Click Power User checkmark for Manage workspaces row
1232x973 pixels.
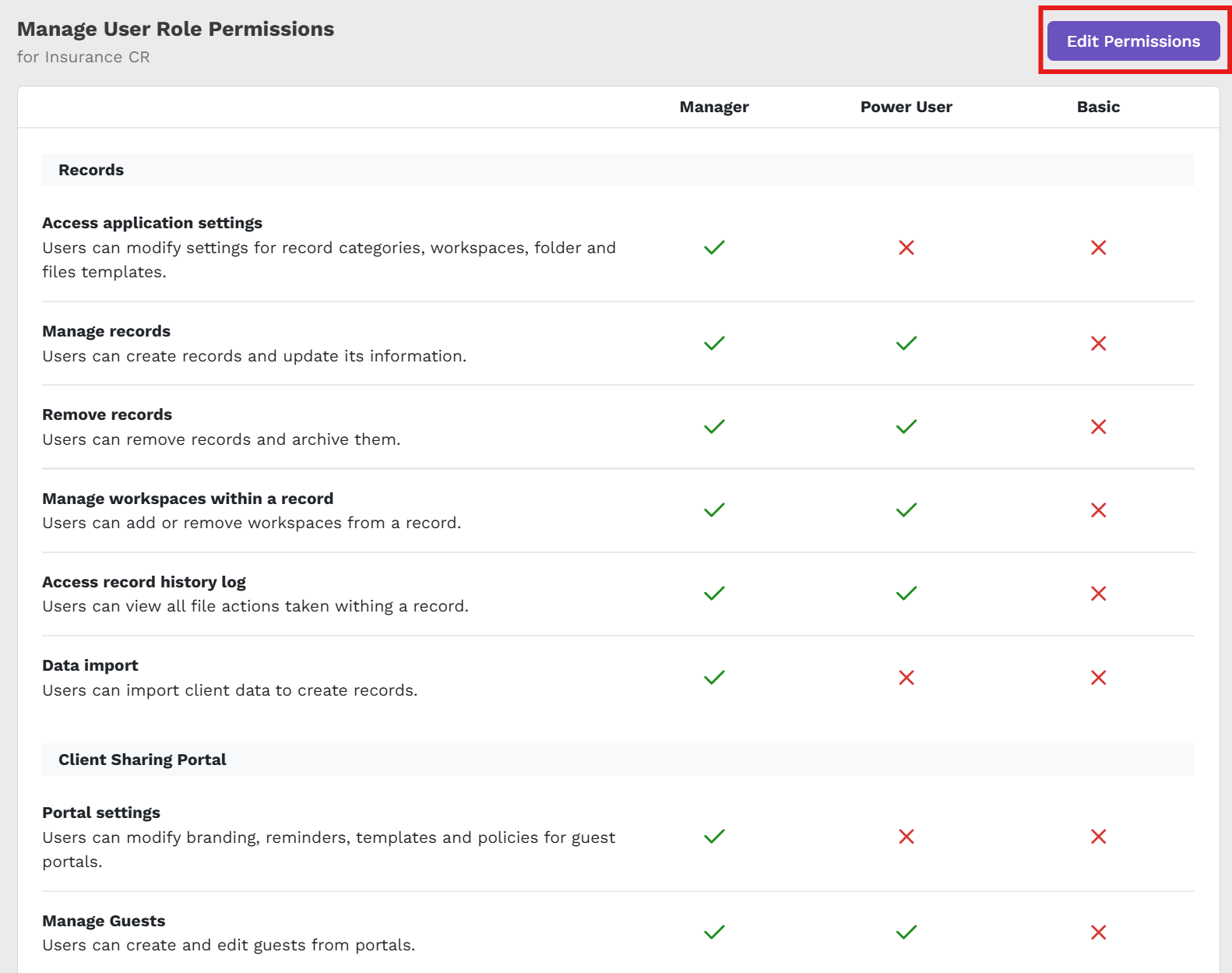[x=906, y=510]
